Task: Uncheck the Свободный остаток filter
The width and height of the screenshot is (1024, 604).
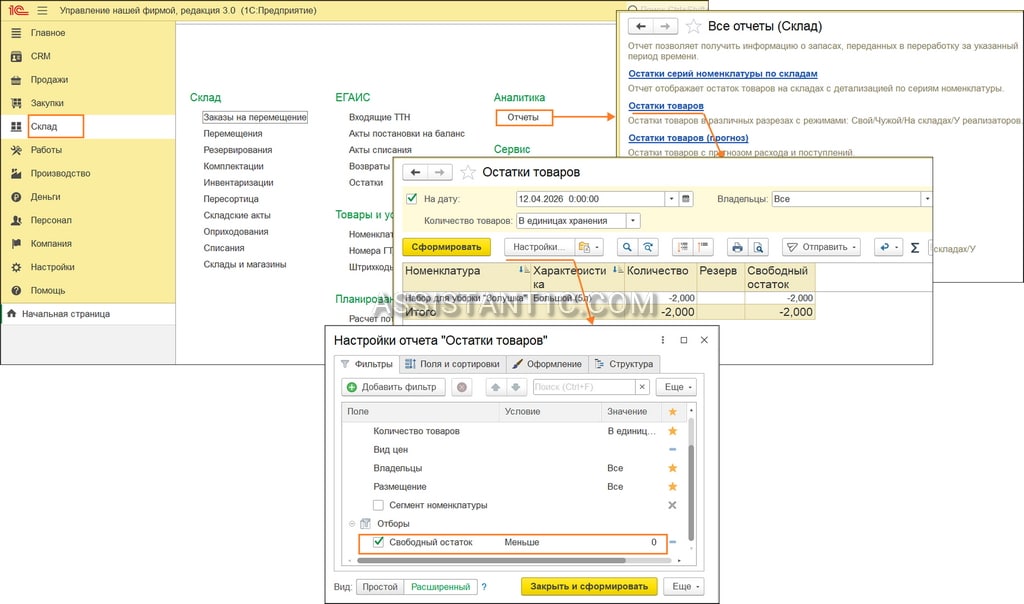Action: point(378,541)
